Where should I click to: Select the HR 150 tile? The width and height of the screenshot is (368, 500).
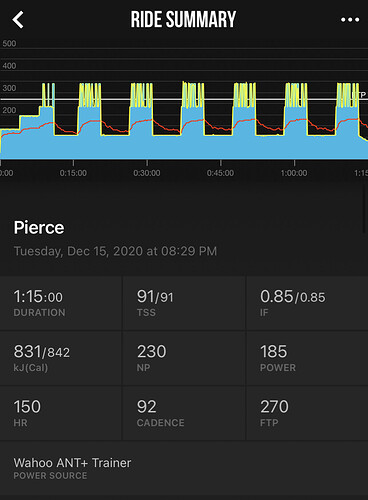pyautogui.click(x=61, y=413)
